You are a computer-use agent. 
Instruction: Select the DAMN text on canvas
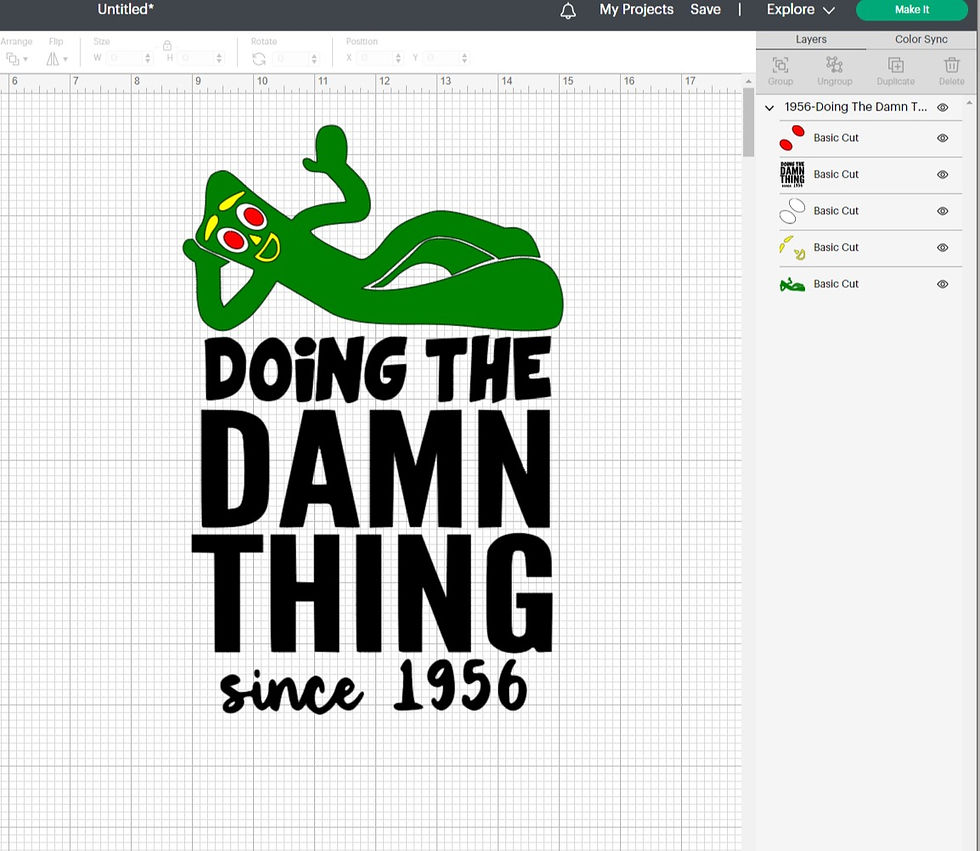pyautogui.click(x=376, y=469)
